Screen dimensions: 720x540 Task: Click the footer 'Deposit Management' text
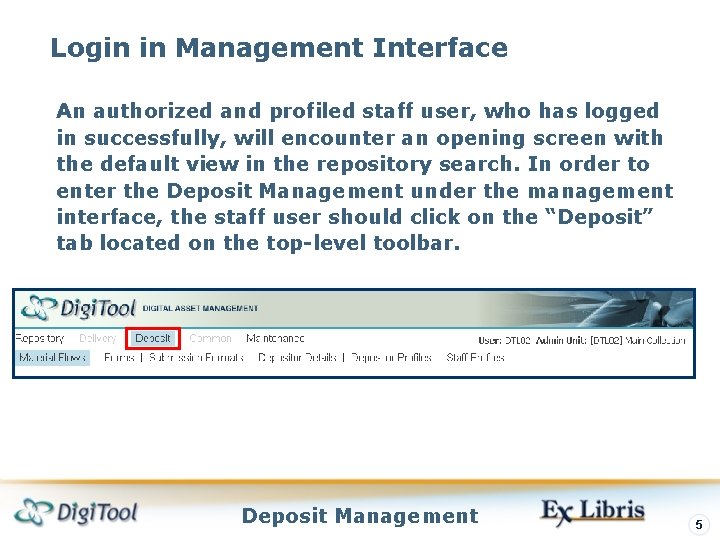[360, 516]
